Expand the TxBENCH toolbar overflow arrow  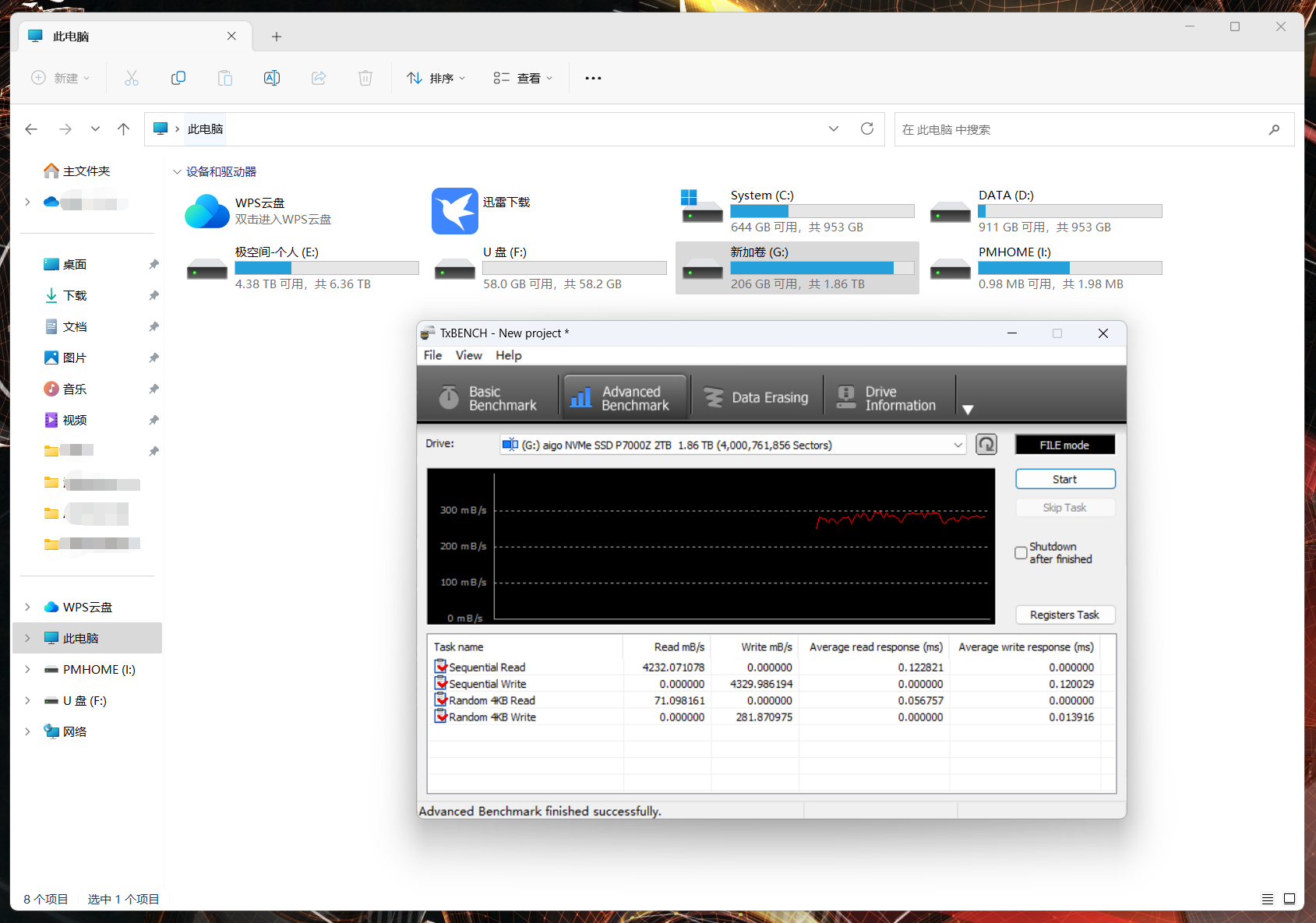(968, 410)
